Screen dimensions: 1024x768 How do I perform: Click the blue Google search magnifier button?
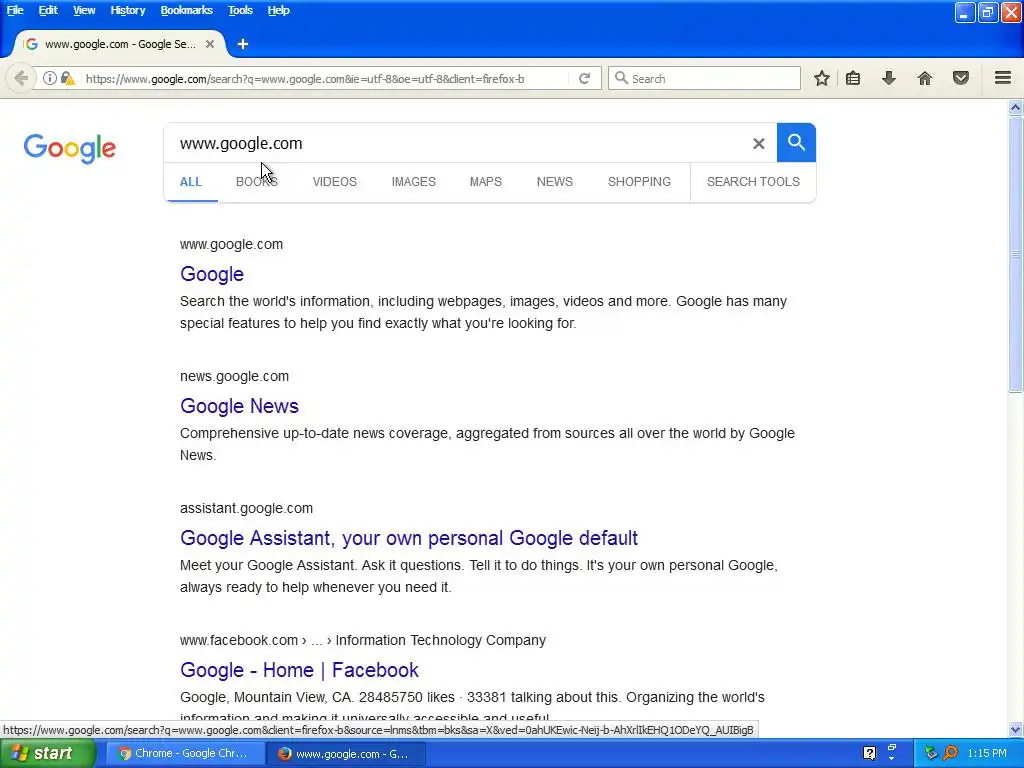coord(796,142)
